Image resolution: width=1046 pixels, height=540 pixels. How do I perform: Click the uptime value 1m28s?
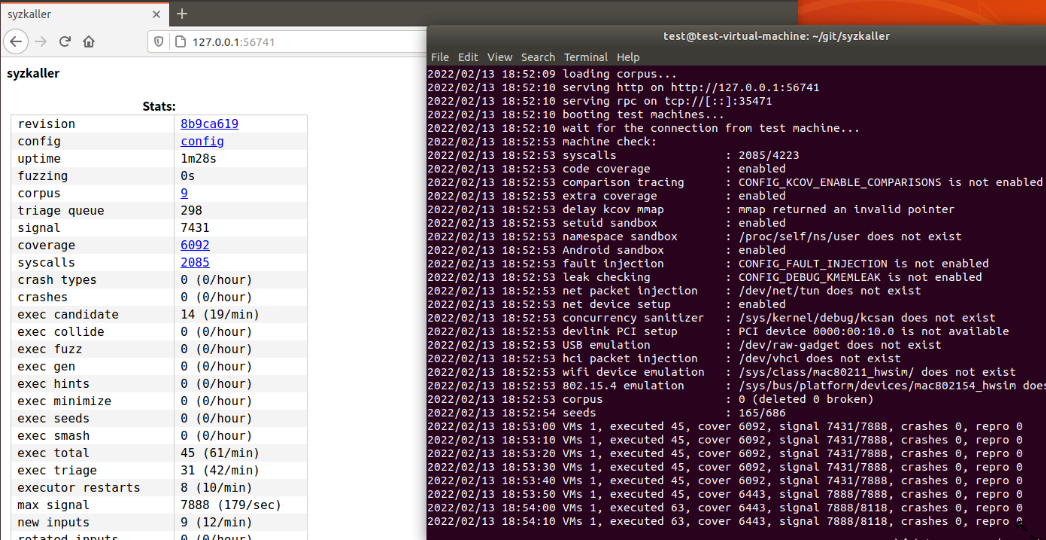(x=198, y=159)
